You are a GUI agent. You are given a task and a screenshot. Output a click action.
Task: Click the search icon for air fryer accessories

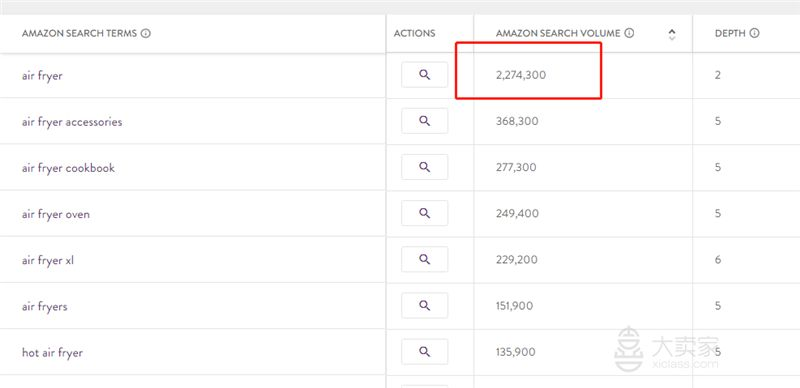click(x=424, y=121)
